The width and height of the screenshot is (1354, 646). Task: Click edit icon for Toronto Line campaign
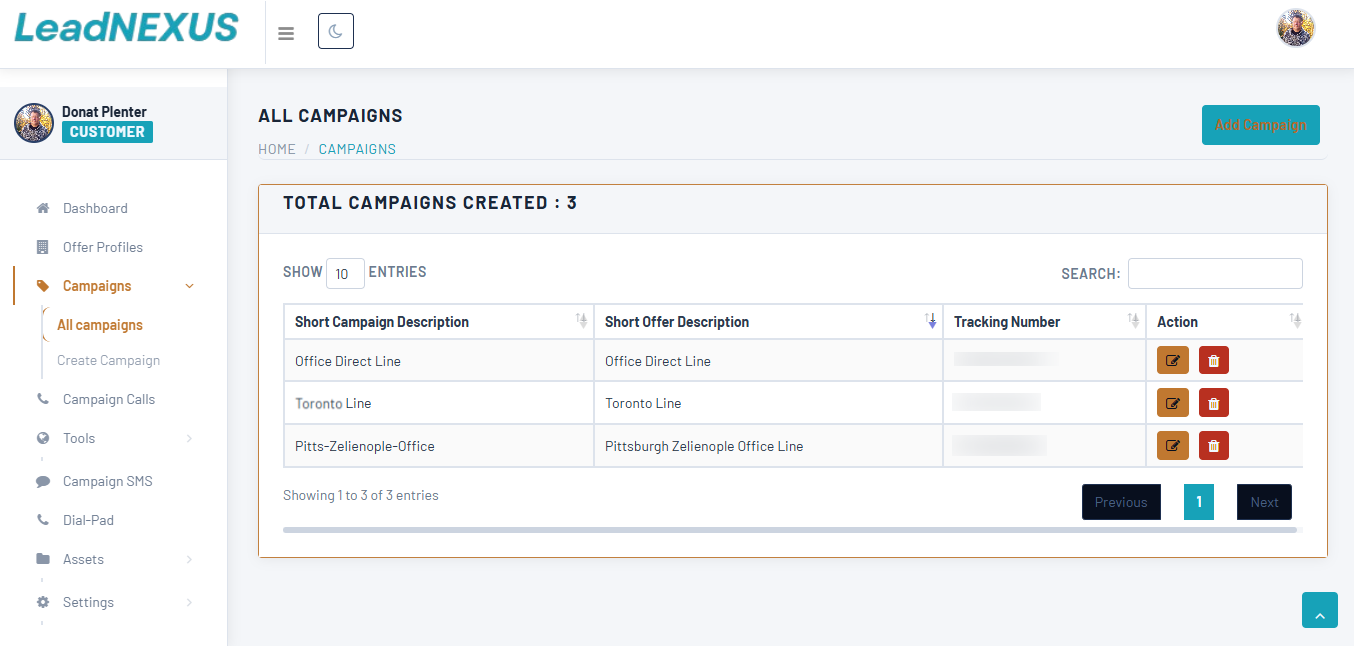click(1172, 403)
